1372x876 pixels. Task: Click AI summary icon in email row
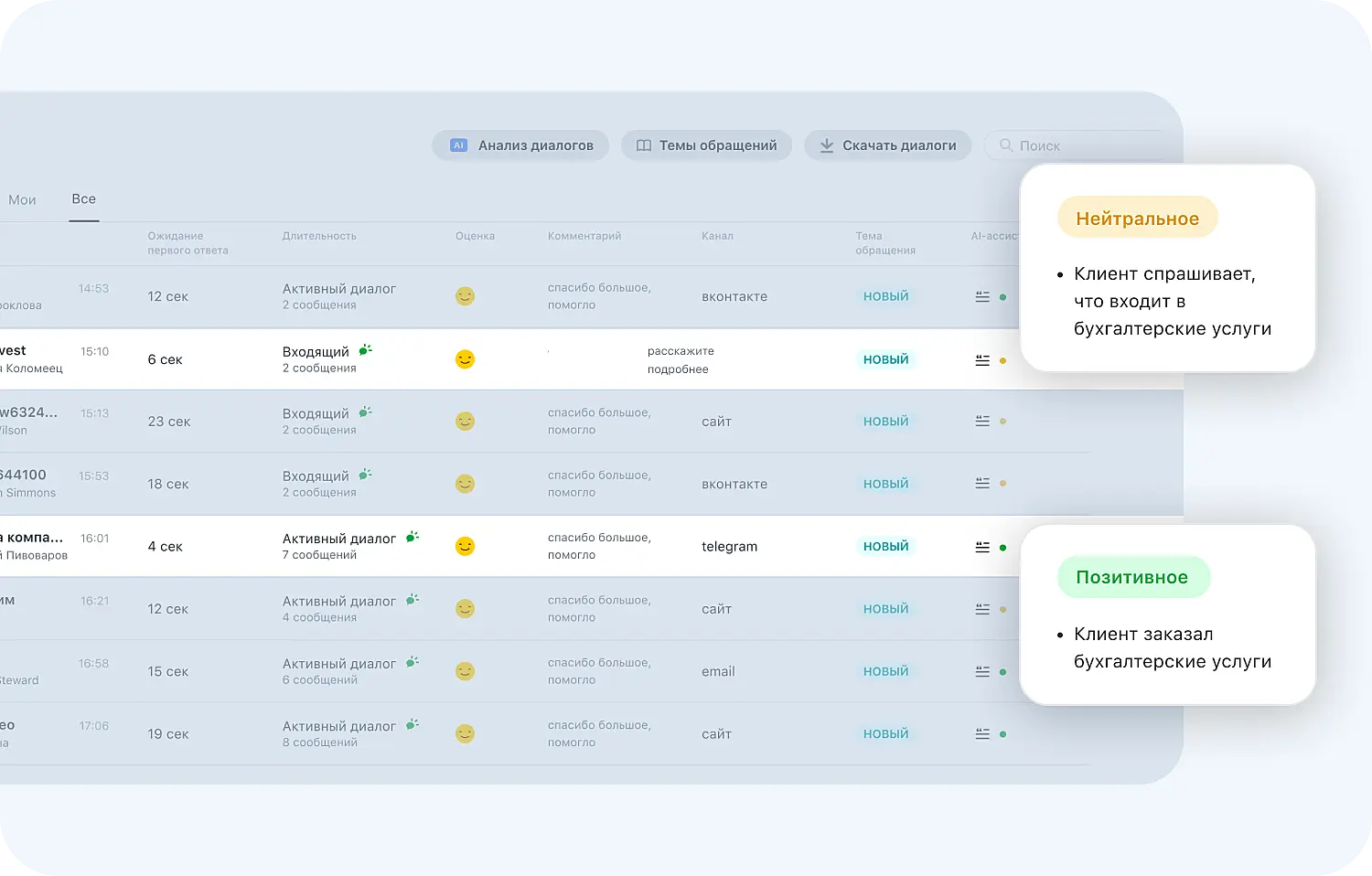click(982, 671)
